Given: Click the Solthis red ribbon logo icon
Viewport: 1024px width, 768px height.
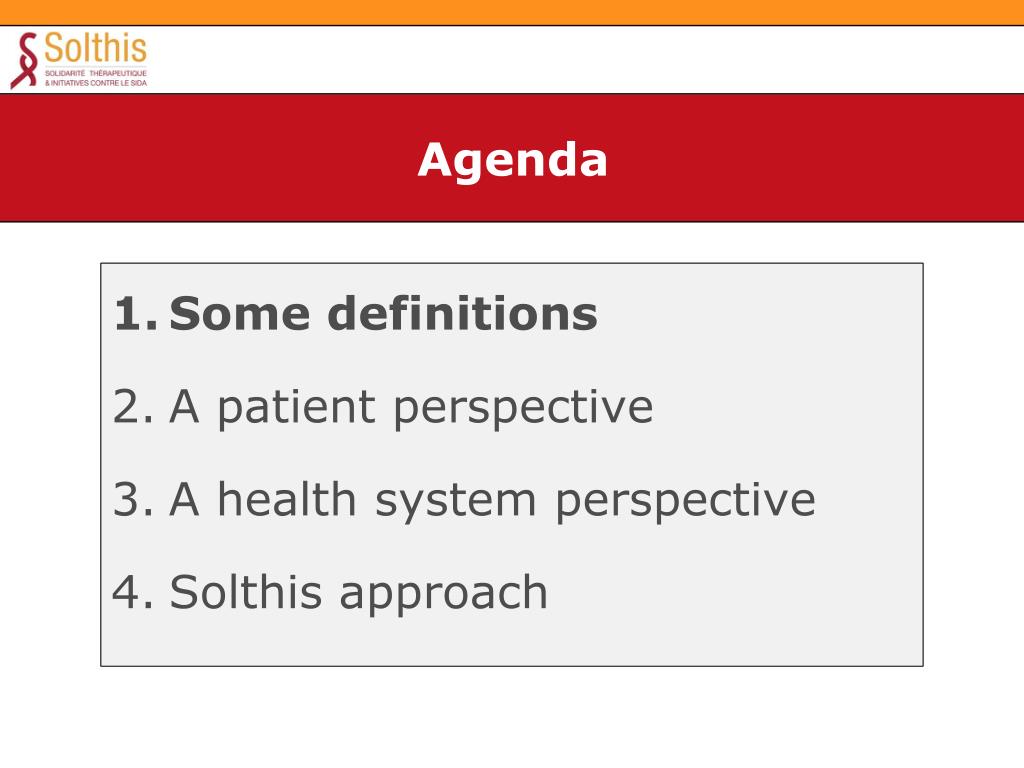Looking at the screenshot, I should pos(25,60).
